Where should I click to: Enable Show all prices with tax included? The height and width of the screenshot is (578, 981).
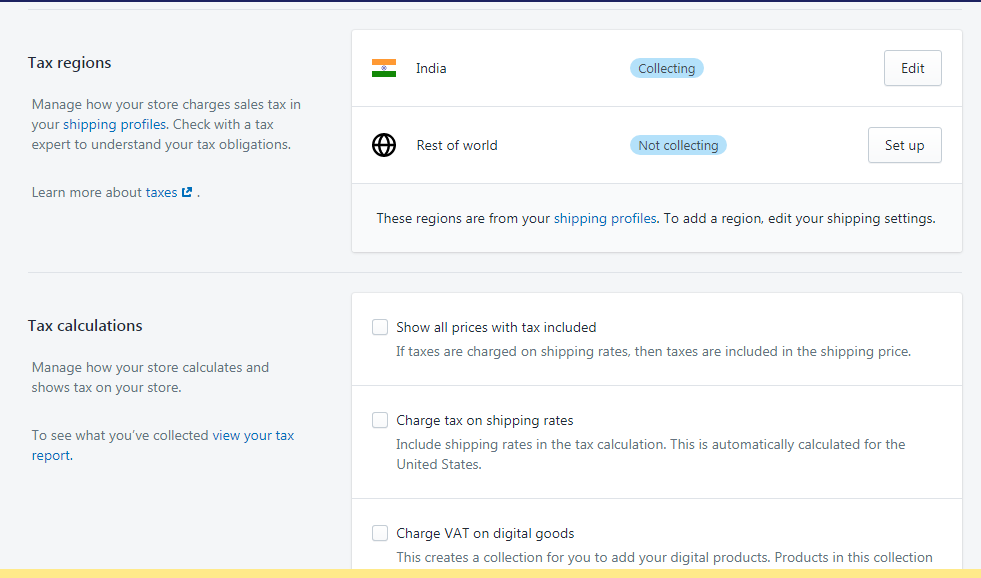[x=380, y=327]
